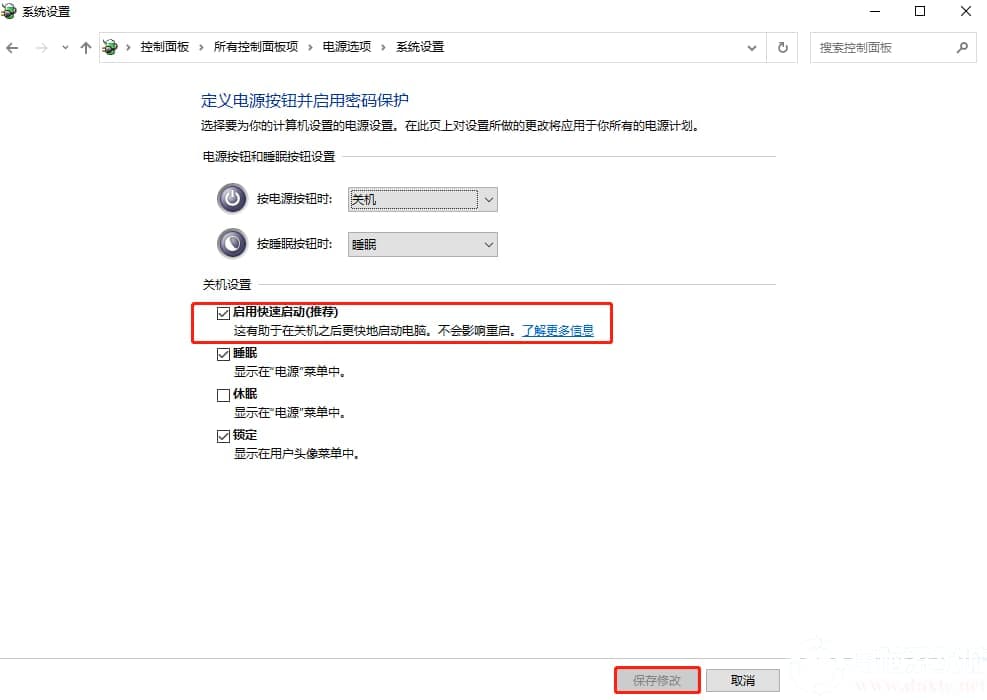Click the up-one-level arrow in address bar
Screen dimensions: 987x700
pyautogui.click(x=86, y=47)
